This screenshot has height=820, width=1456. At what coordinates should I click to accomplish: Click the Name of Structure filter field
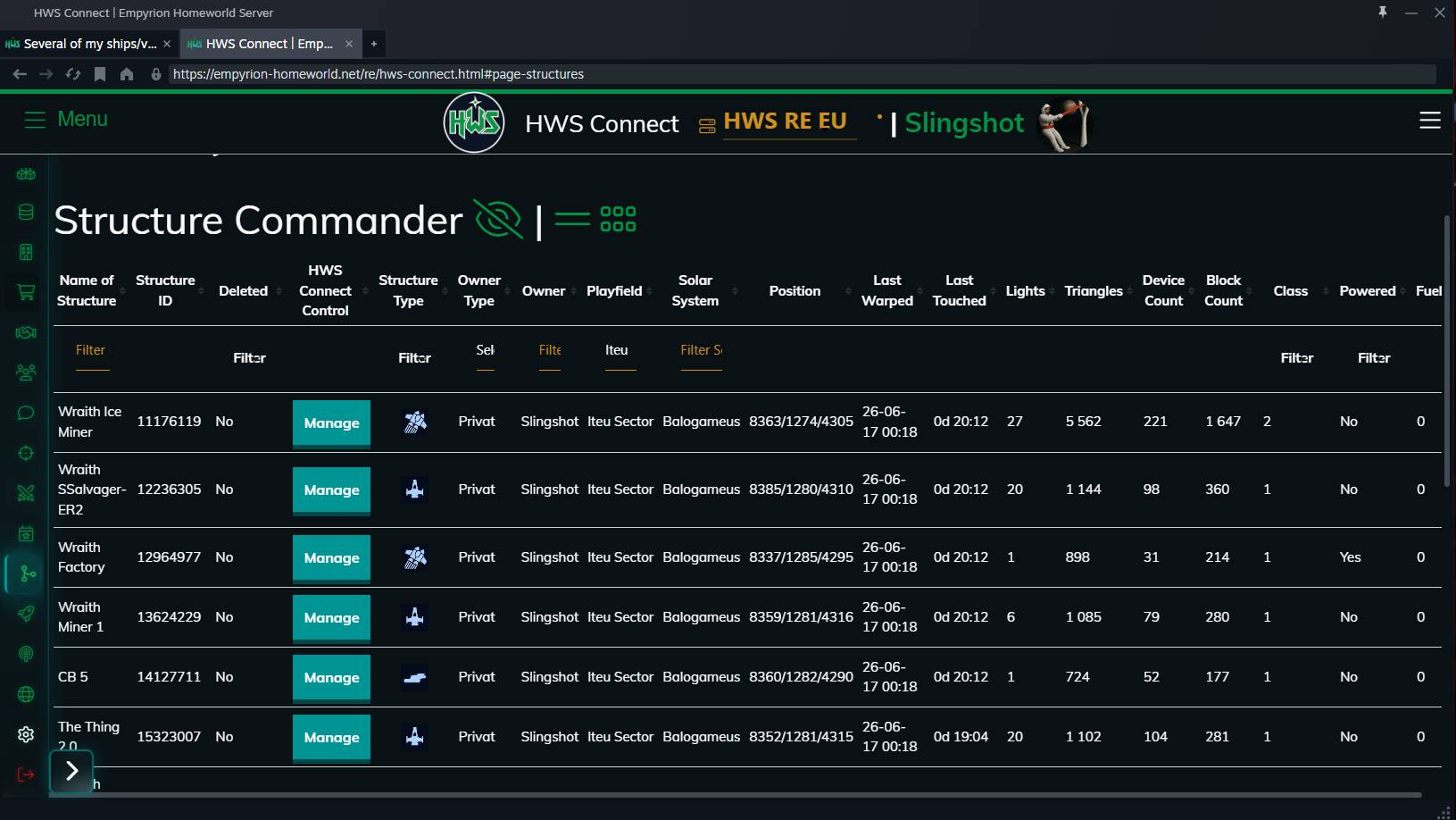point(92,351)
